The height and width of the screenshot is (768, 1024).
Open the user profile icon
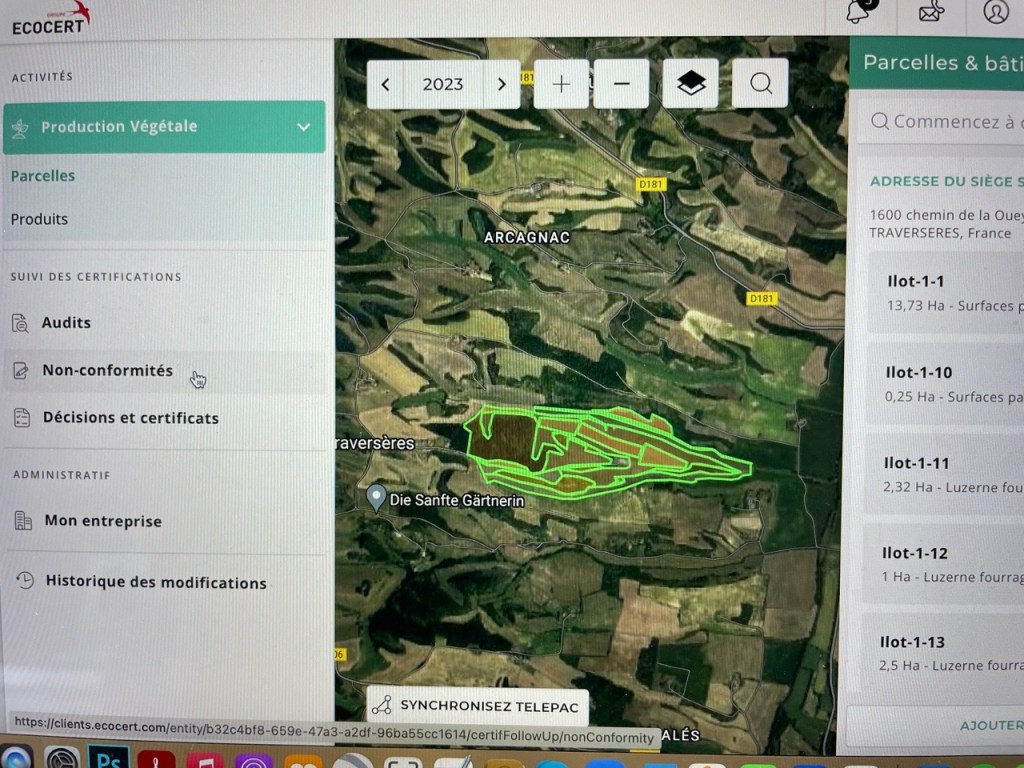point(996,12)
